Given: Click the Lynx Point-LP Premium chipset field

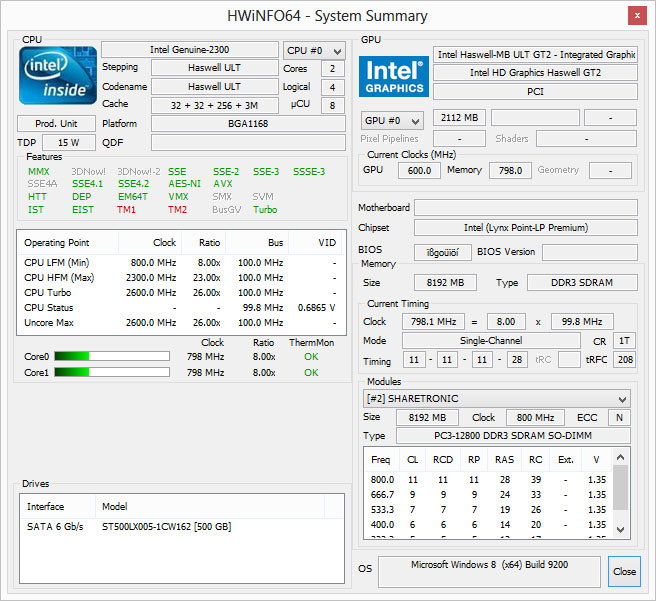Looking at the screenshot, I should point(526,228).
